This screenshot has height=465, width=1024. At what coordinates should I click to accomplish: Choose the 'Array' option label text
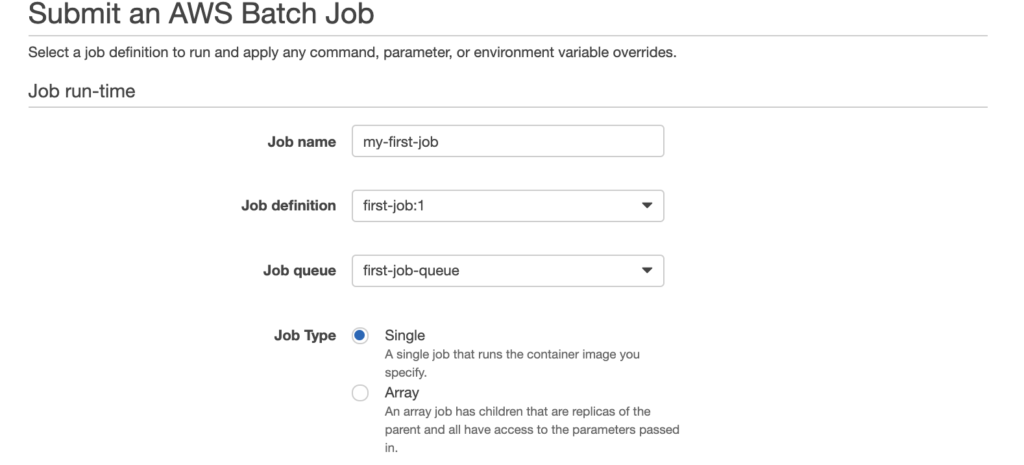pos(402,393)
